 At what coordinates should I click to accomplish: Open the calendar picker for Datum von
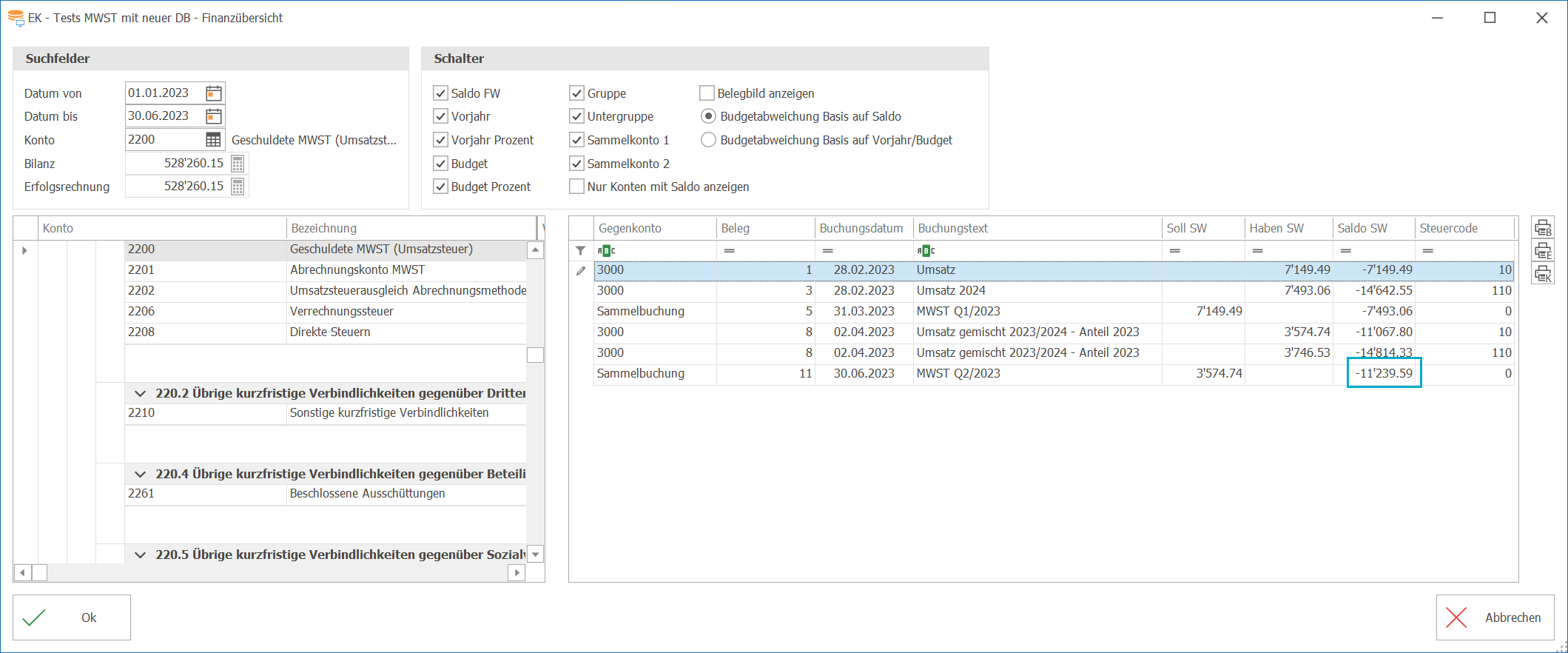[x=214, y=93]
